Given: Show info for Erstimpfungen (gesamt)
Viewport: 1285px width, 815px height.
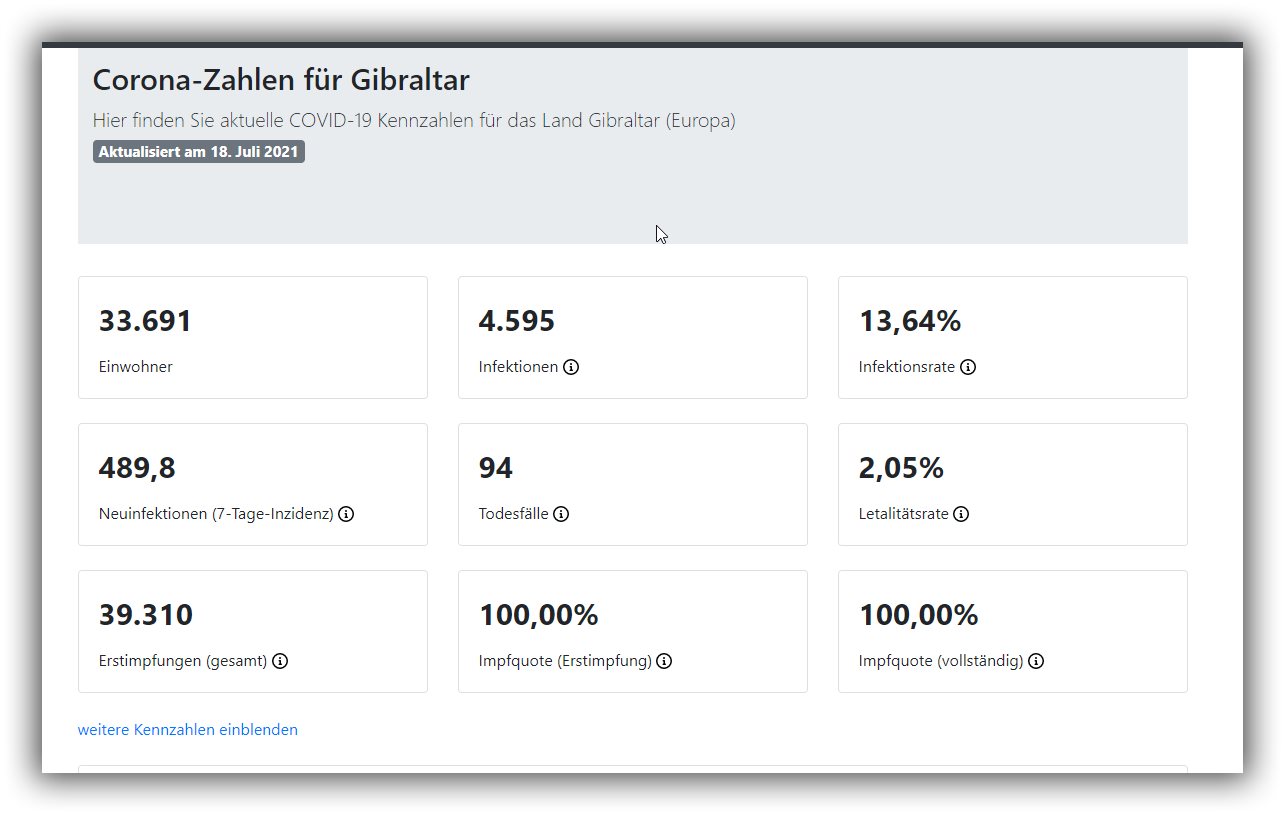Looking at the screenshot, I should (x=280, y=661).
